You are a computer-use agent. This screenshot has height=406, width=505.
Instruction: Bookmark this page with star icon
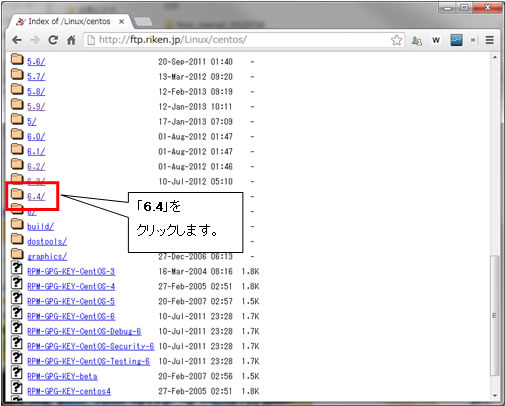coord(396,40)
